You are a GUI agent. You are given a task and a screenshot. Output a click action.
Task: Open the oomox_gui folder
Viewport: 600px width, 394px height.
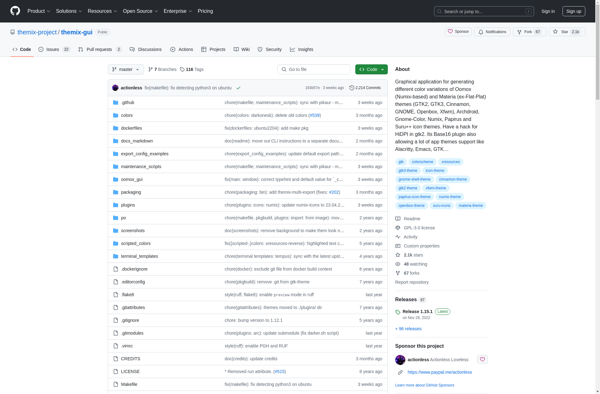pyautogui.click(x=132, y=179)
